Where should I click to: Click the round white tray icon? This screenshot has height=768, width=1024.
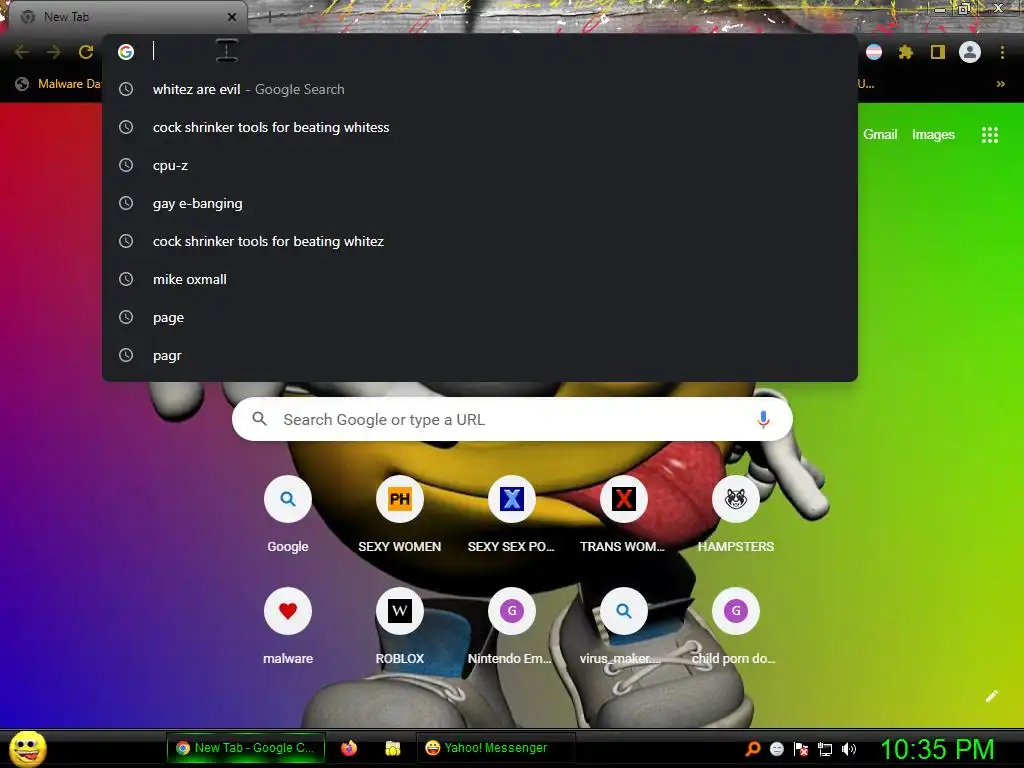[x=776, y=749]
